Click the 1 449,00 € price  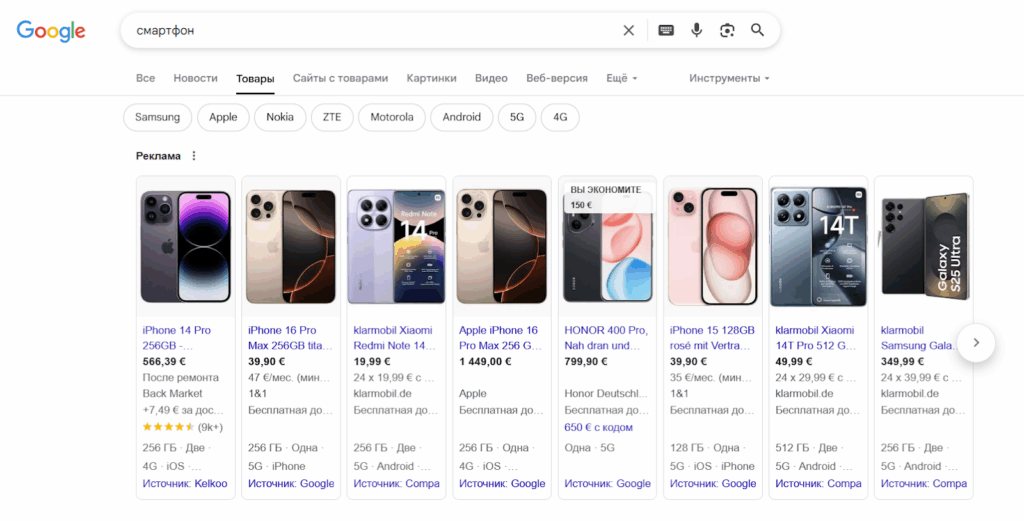(x=485, y=362)
